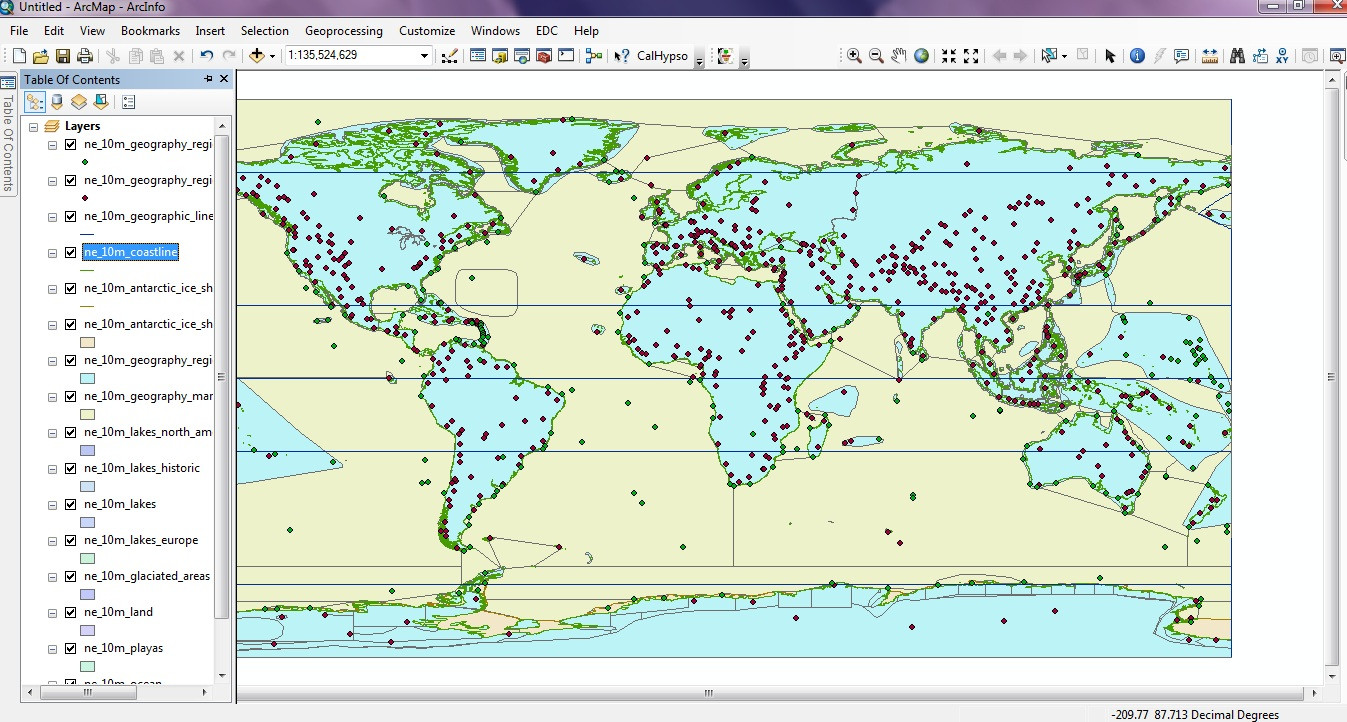Open the Go To XY tool

(x=1282, y=56)
